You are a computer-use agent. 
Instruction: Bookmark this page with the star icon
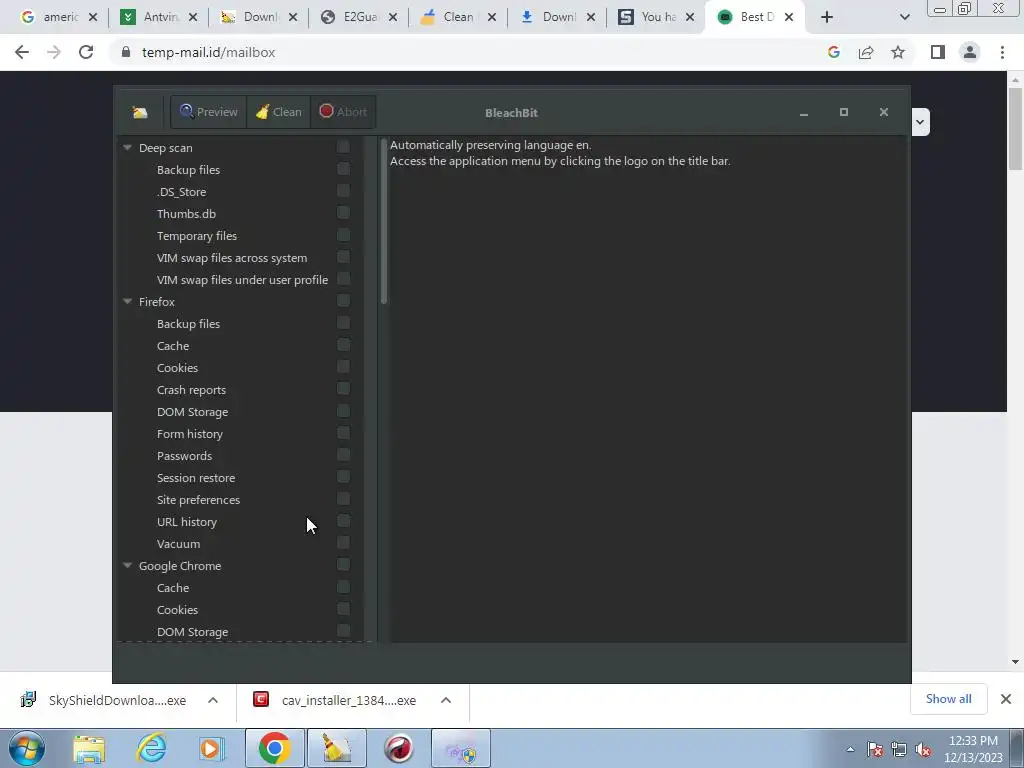pos(898,52)
